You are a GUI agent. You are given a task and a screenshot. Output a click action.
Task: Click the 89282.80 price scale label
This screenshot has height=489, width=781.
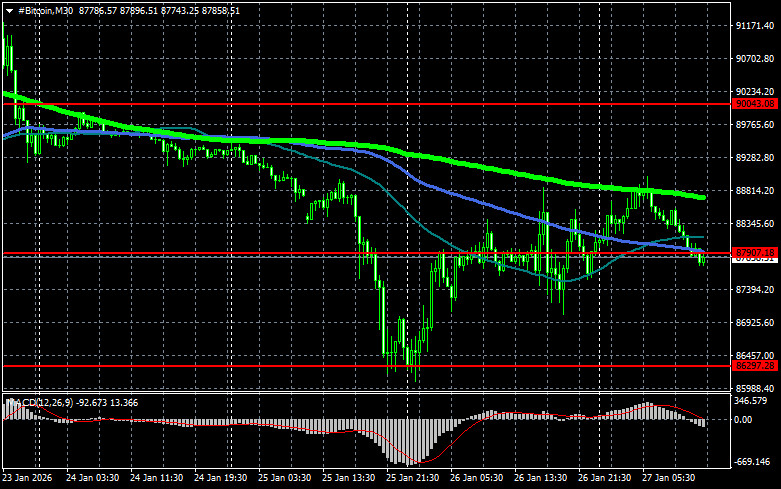click(755, 157)
